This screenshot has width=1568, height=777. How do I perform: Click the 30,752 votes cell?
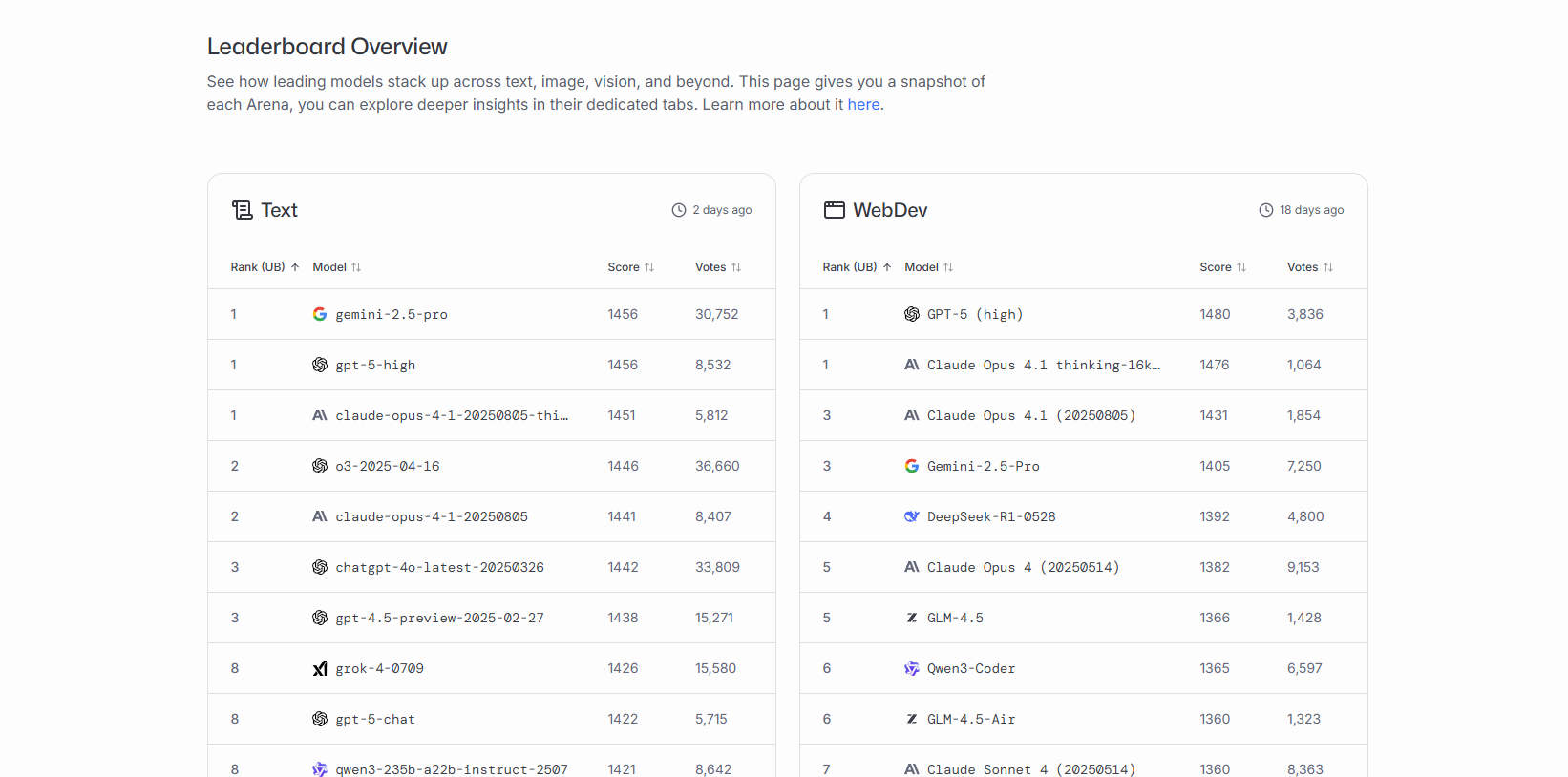[x=717, y=314]
